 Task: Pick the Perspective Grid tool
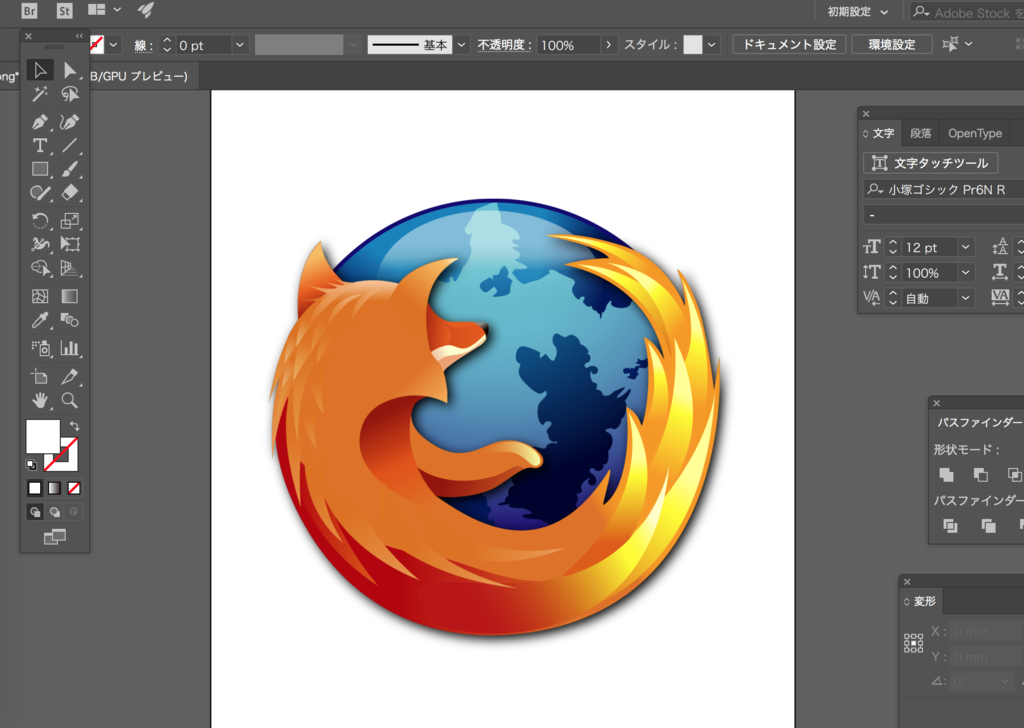point(70,268)
